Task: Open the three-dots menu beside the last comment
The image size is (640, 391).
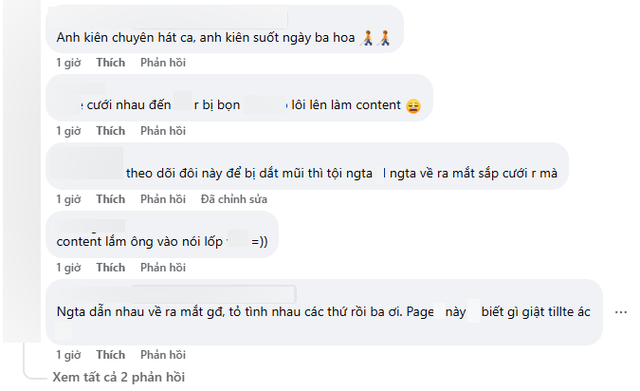Action: click(x=620, y=312)
